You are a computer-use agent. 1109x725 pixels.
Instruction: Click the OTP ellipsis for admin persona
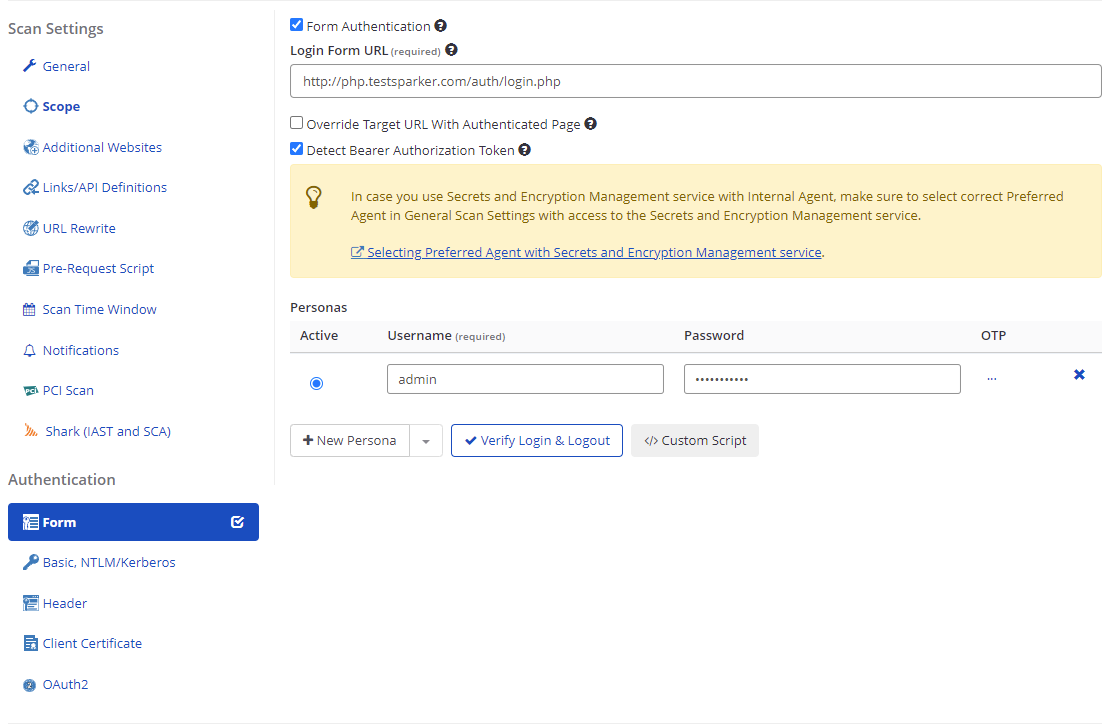pyautogui.click(x=991, y=379)
